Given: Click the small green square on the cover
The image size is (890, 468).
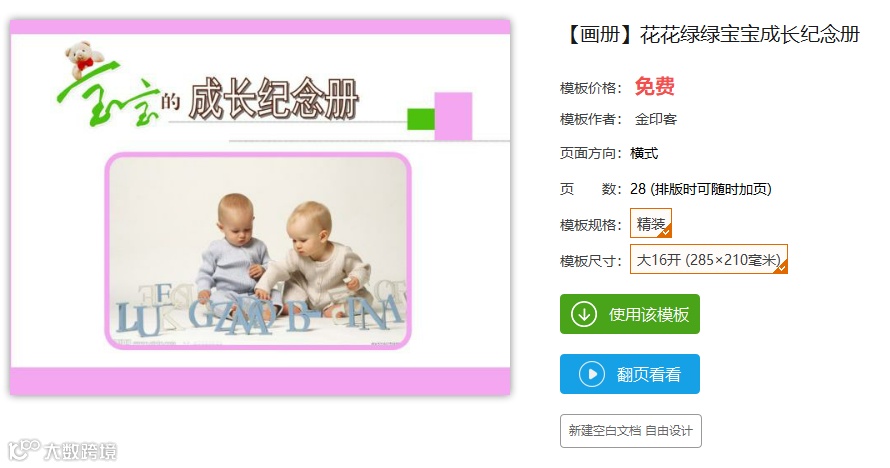Looking at the screenshot, I should tap(421, 119).
